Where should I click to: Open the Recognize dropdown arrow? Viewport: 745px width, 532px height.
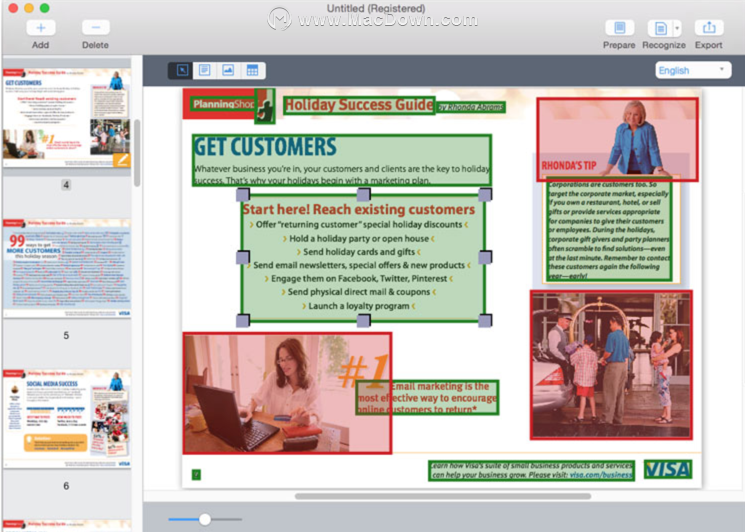click(x=678, y=28)
